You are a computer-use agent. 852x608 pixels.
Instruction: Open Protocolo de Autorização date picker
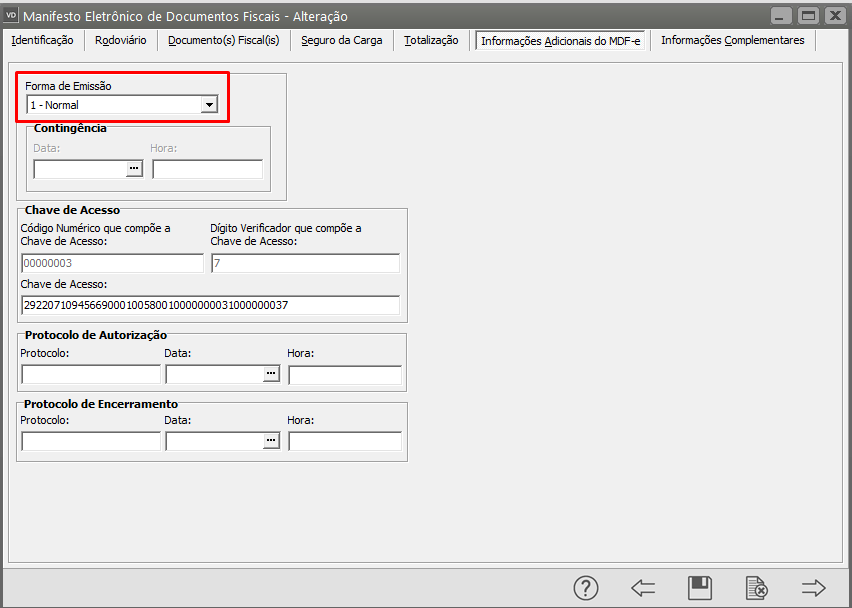[271, 374]
